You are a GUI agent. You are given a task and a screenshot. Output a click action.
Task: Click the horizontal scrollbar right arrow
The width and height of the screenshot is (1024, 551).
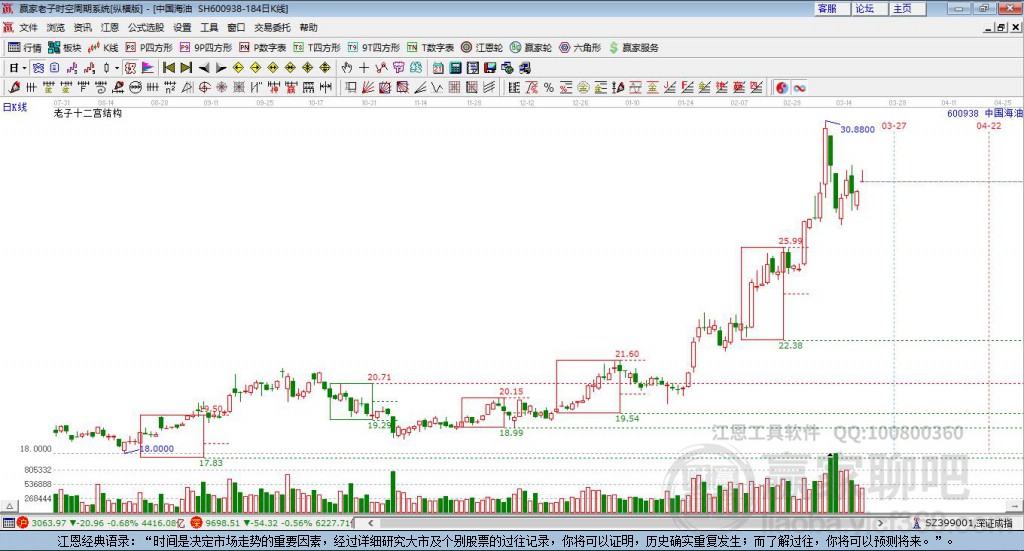tap(880, 523)
